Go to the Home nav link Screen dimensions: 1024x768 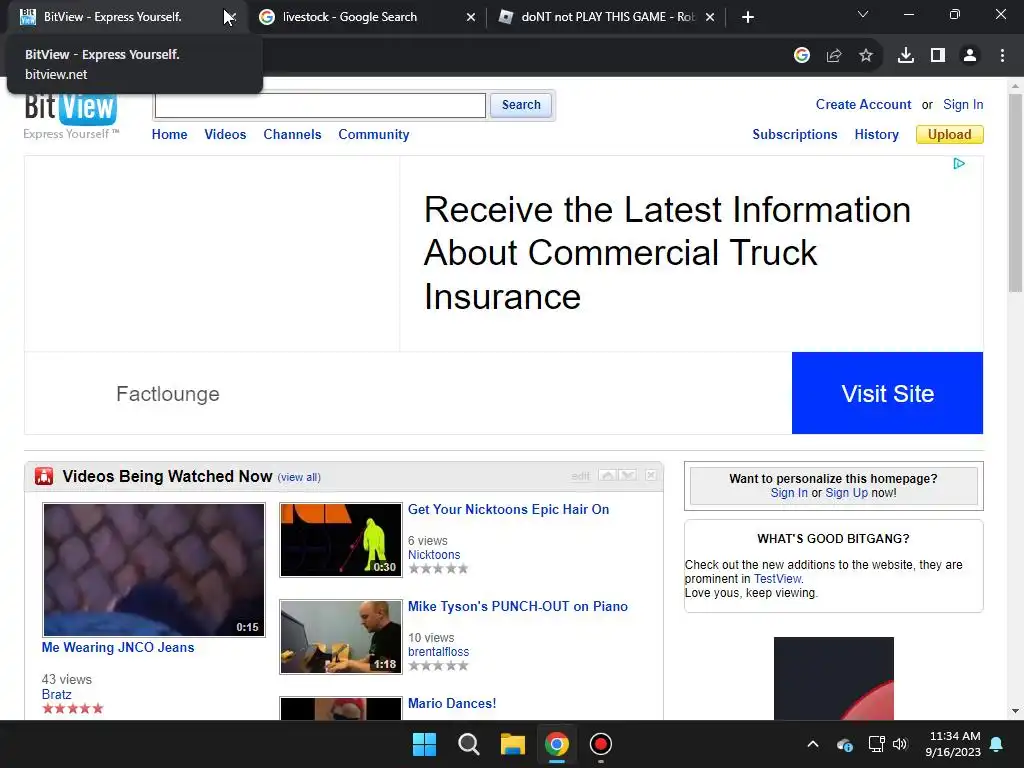(170, 135)
